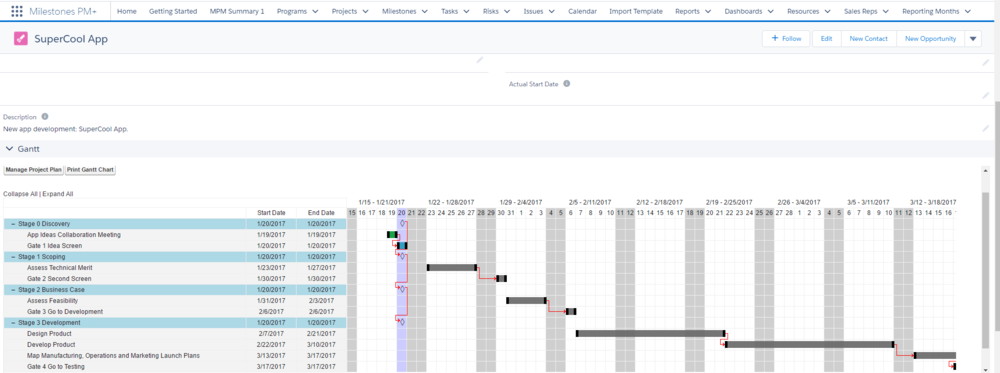Click the End Date column header
Screen dimensions: 1000x373
click(x=321, y=213)
